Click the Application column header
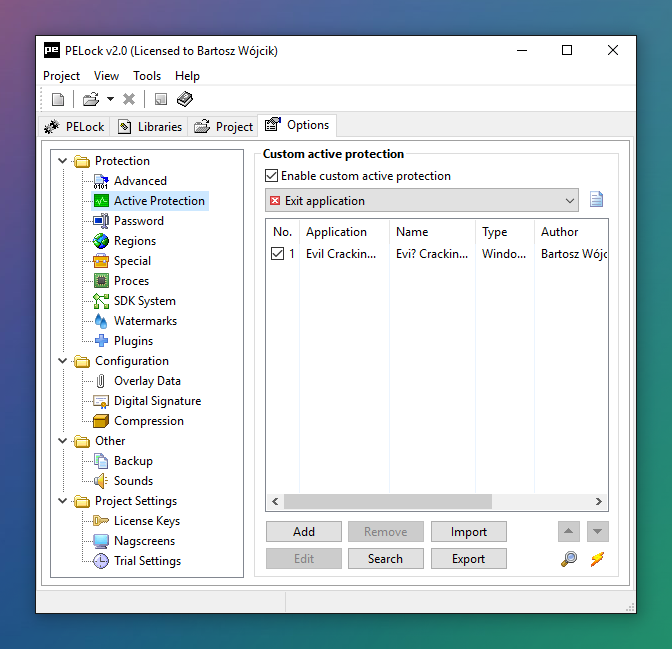The height and width of the screenshot is (649, 672). [345, 232]
